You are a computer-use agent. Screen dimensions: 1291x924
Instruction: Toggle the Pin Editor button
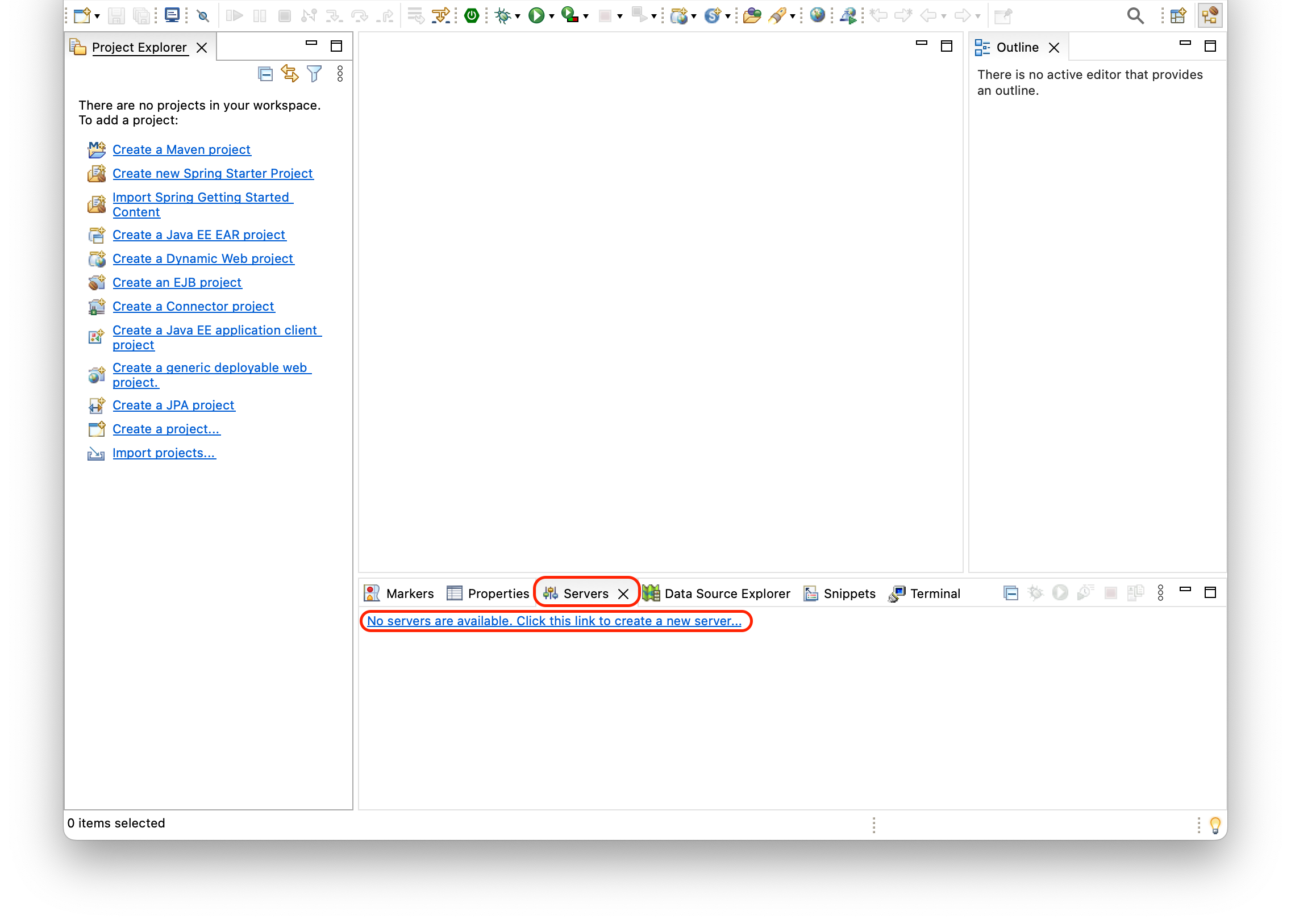coord(1003,15)
